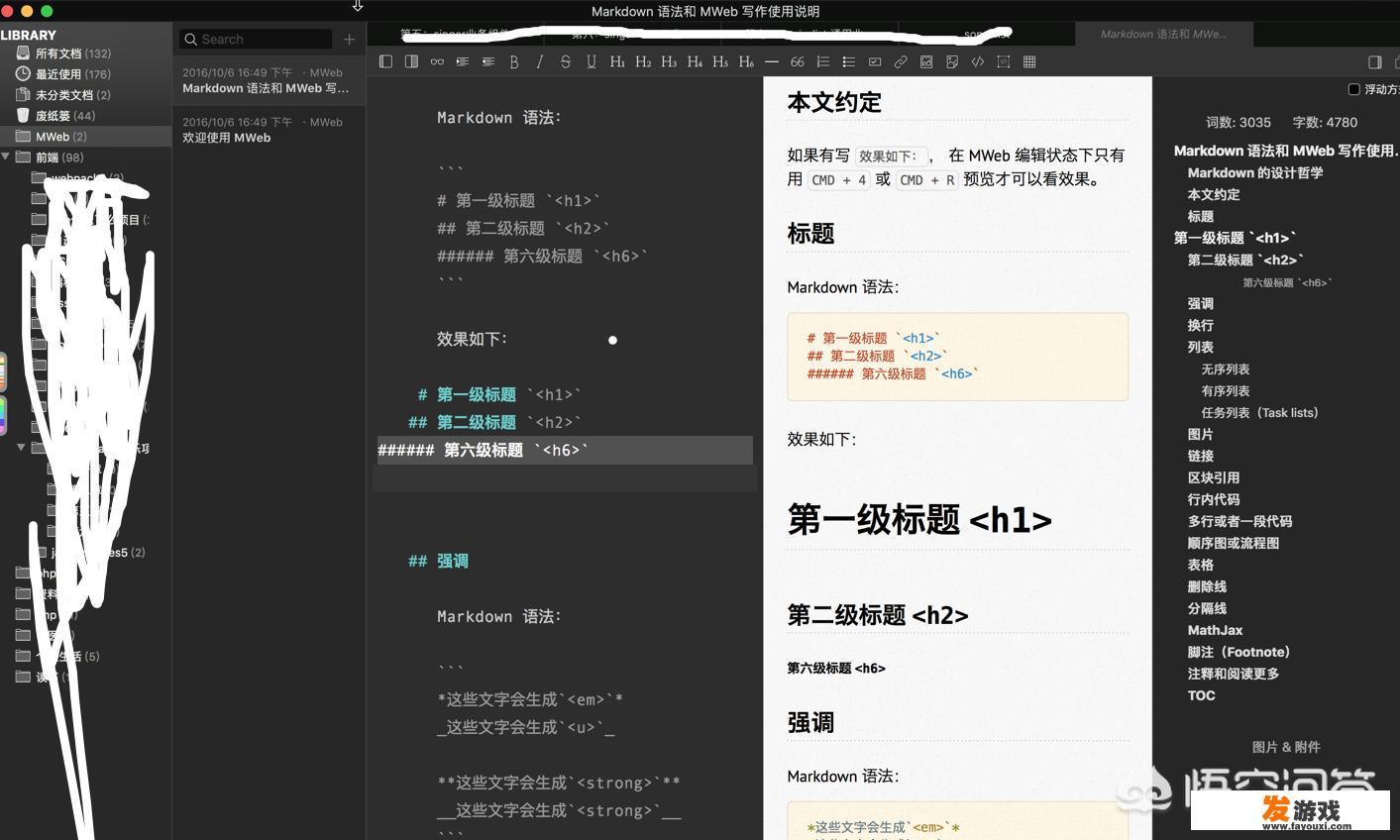Viewport: 1400px width, 840px height.
Task: Apply underline formatting with U icon
Action: pyautogui.click(x=592, y=61)
